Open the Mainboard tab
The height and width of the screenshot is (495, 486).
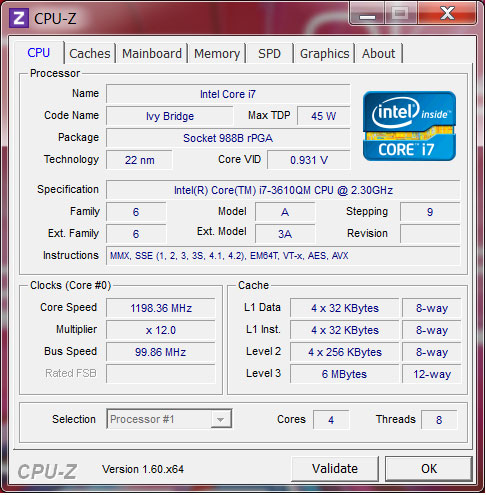click(152, 54)
